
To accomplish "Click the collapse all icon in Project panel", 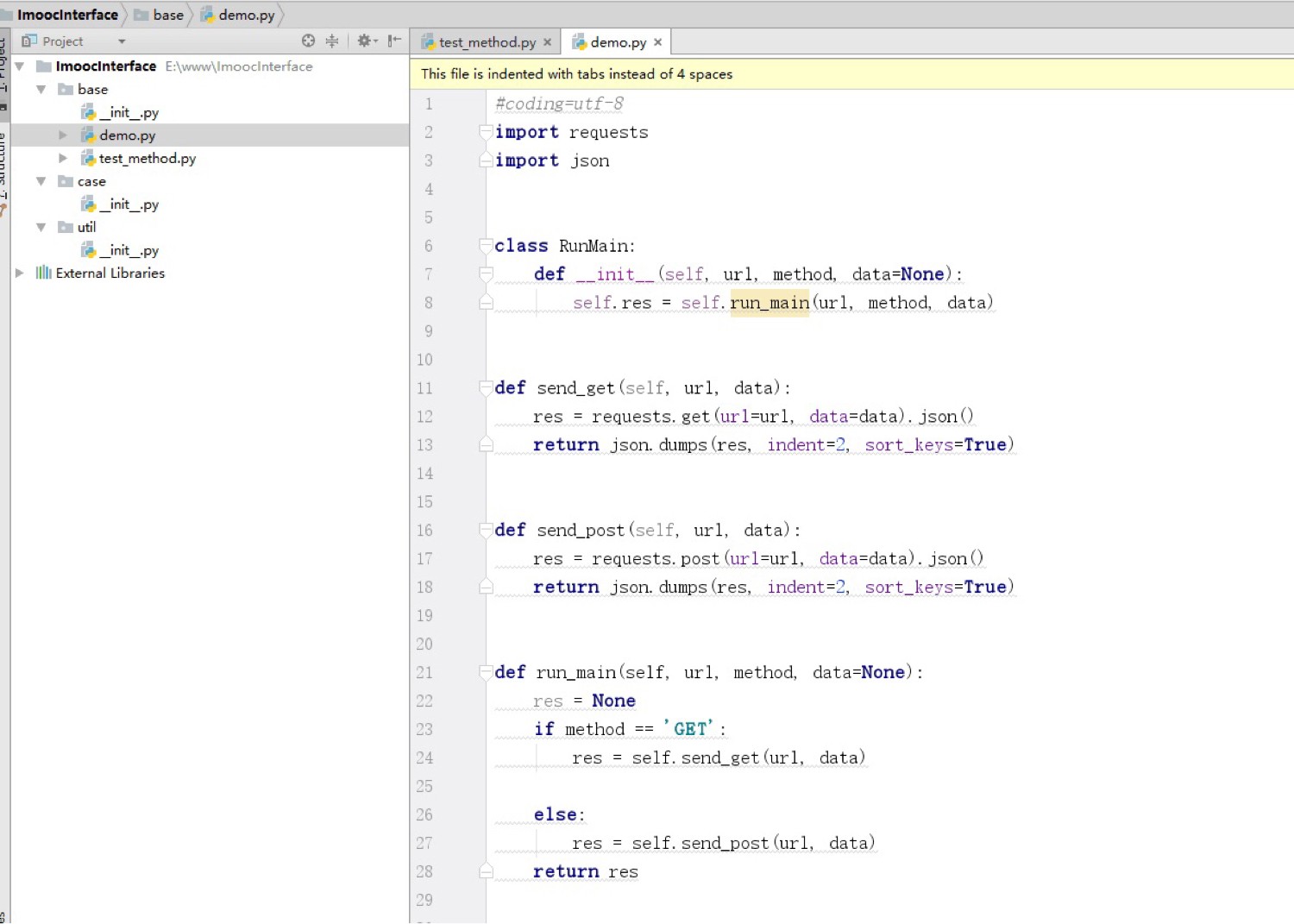I will pos(332,41).
